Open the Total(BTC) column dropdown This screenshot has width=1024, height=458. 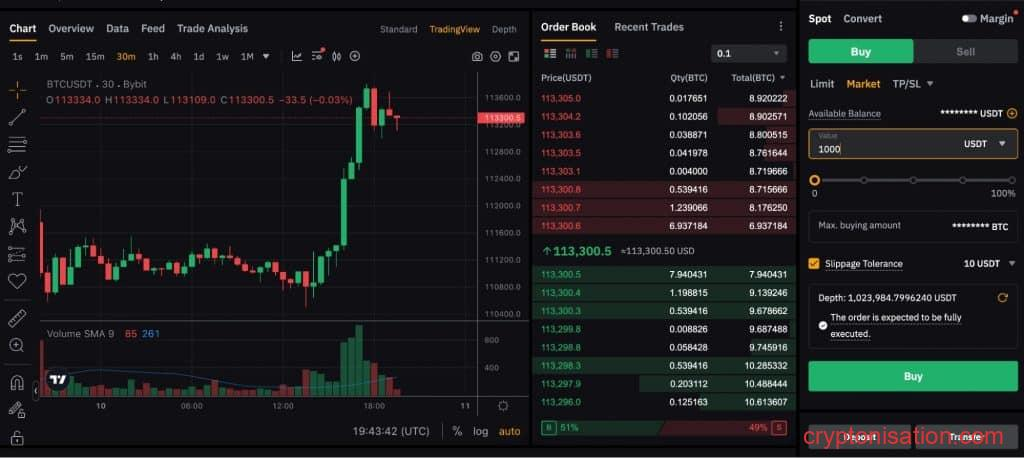point(782,78)
